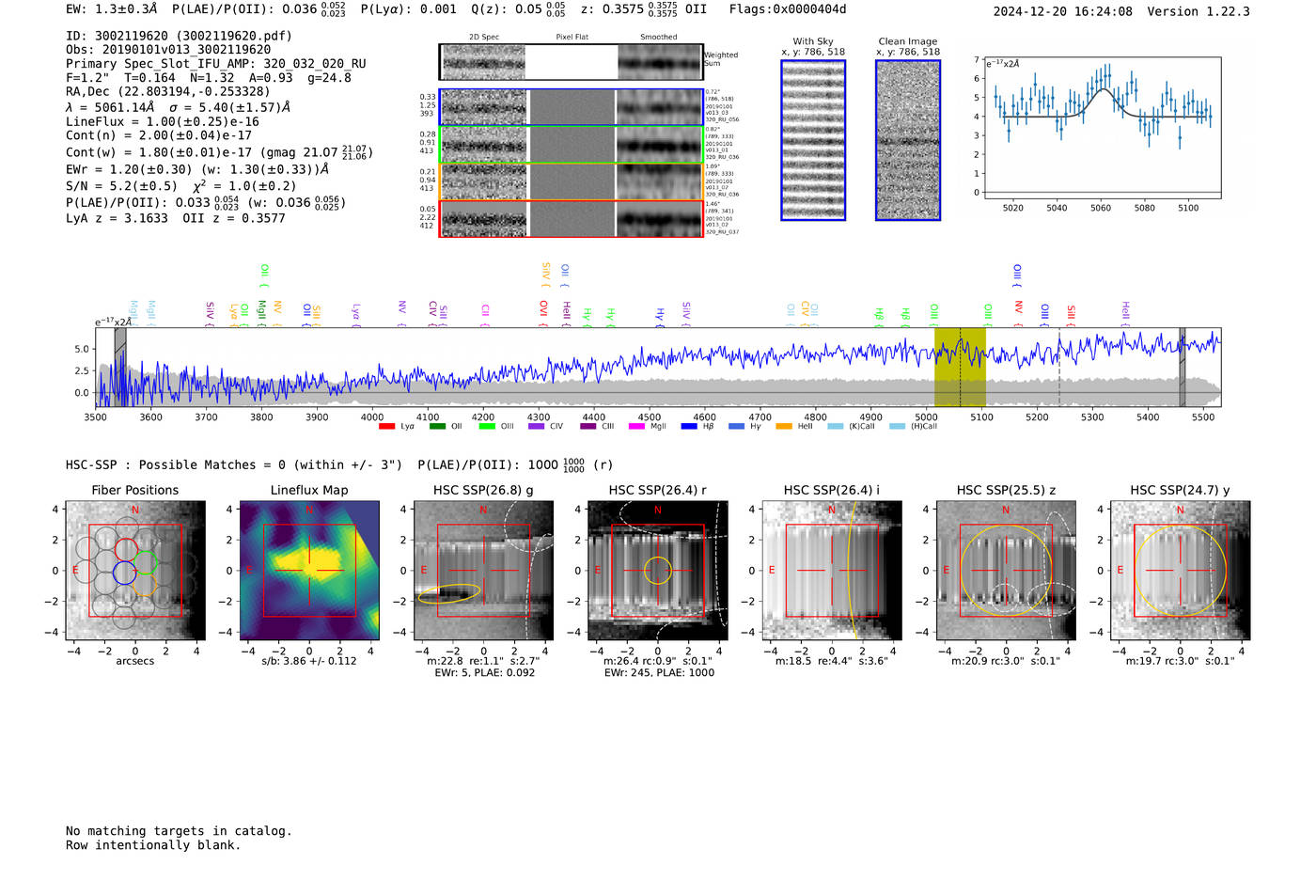Screen dimensions: 1316x896
Task: Click the Clean Image cutout
Action: click(x=908, y=140)
